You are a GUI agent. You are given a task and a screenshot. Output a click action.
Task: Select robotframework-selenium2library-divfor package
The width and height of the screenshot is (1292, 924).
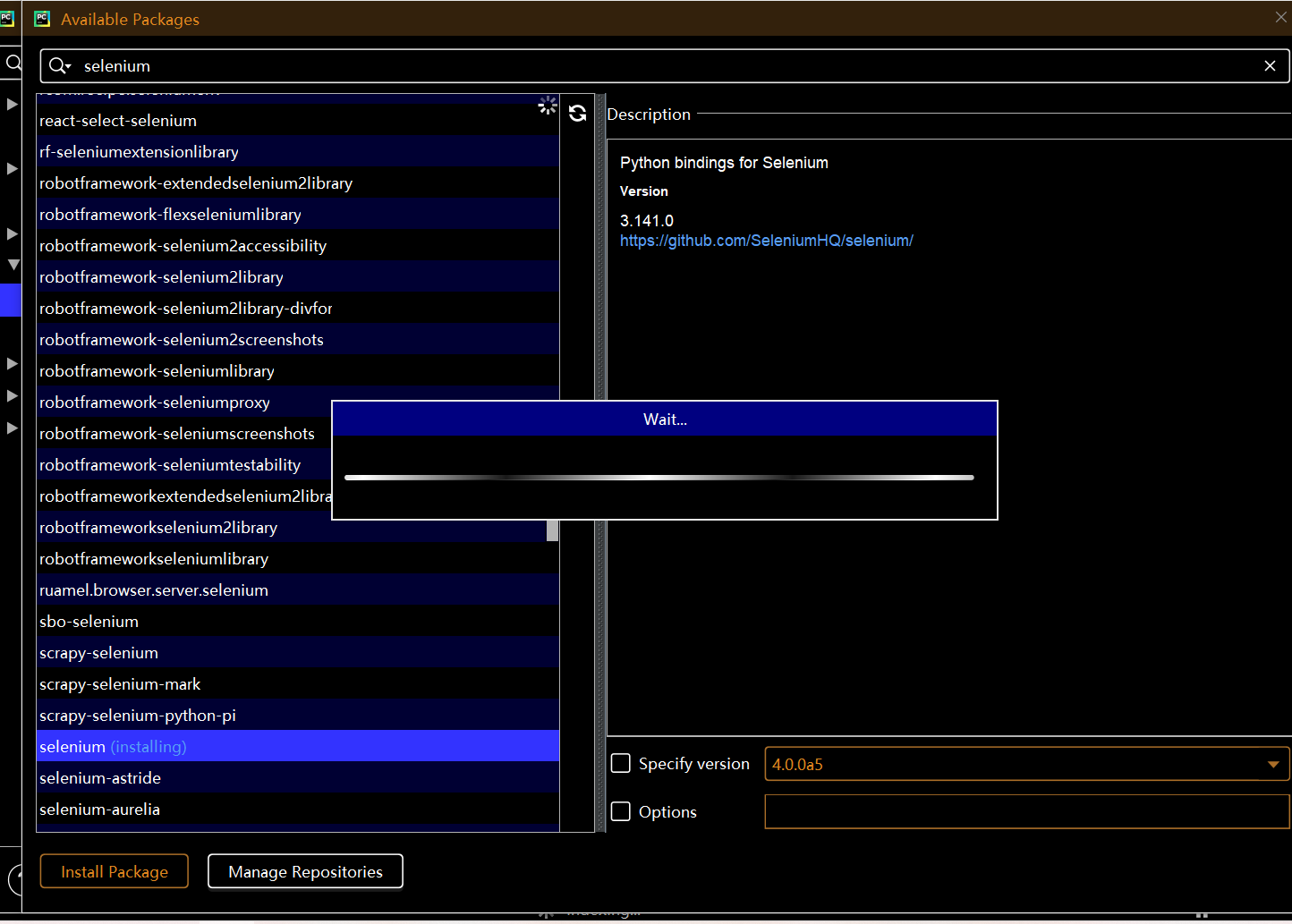coord(298,308)
